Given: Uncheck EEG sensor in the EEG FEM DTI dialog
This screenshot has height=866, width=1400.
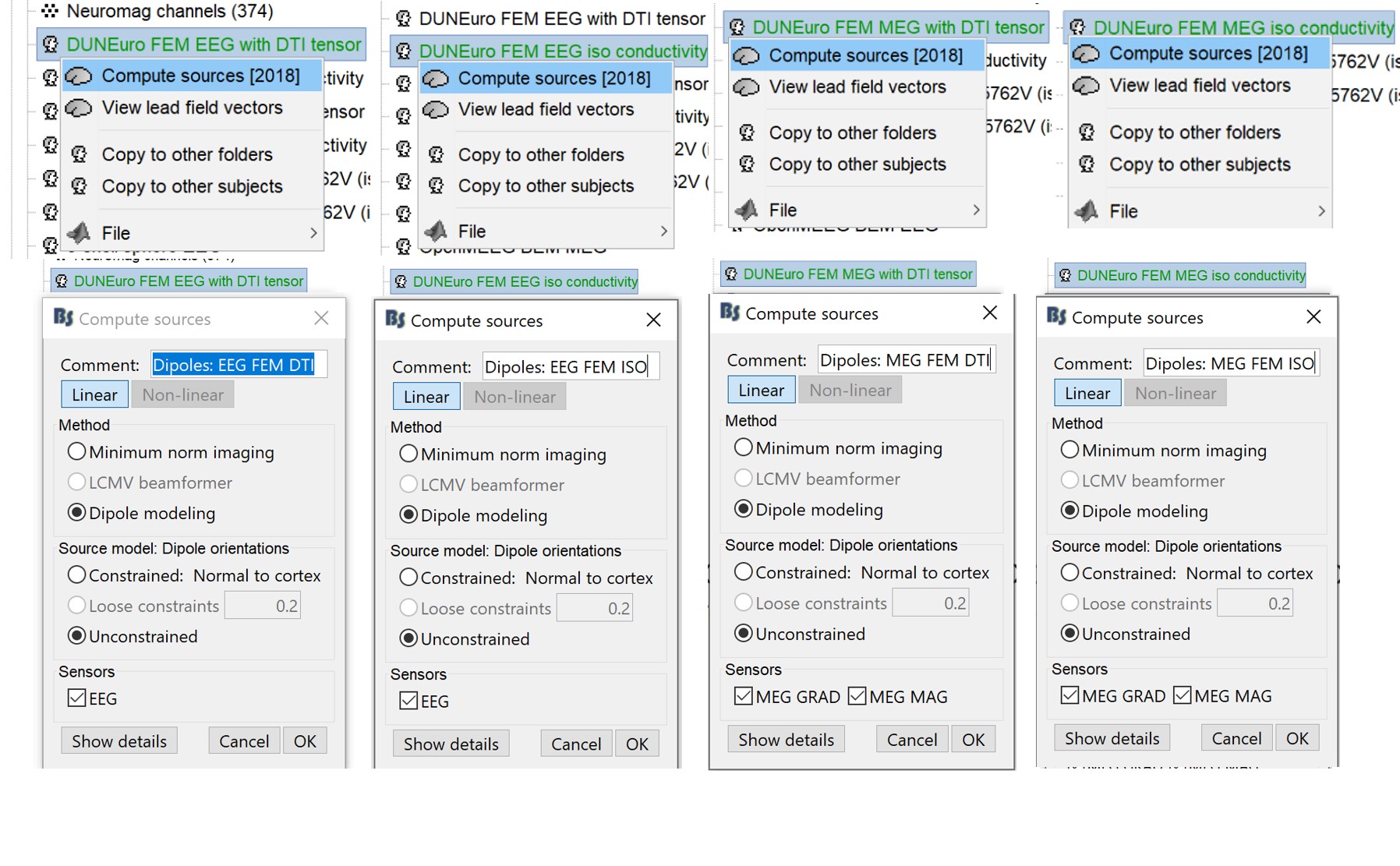Looking at the screenshot, I should coord(76,698).
